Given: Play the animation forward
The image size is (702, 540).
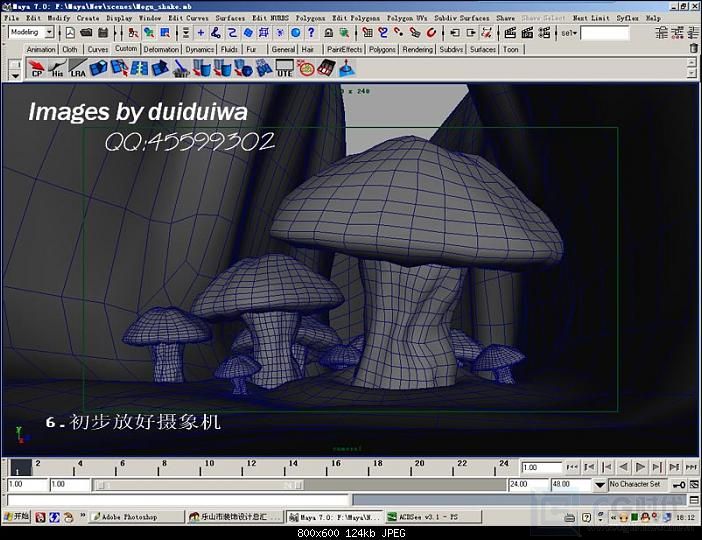Looking at the screenshot, I should pos(640,467).
